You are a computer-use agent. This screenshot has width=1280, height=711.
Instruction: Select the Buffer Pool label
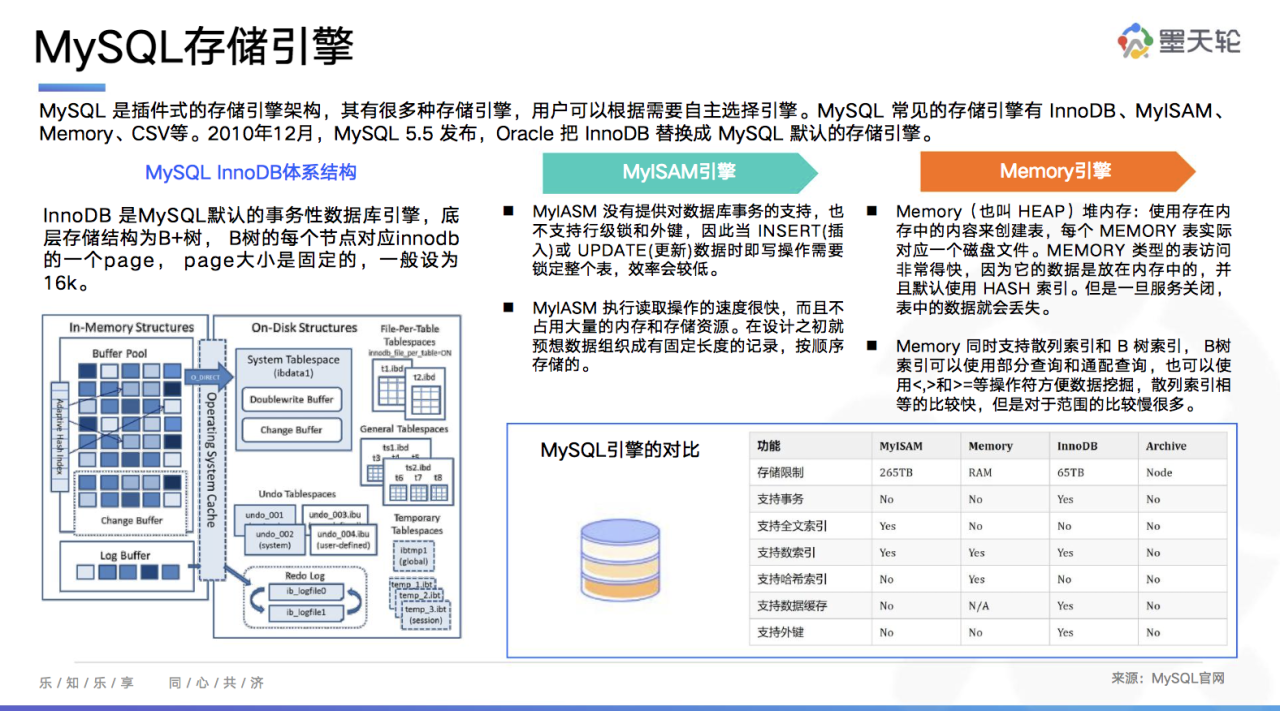pyautogui.click(x=120, y=353)
